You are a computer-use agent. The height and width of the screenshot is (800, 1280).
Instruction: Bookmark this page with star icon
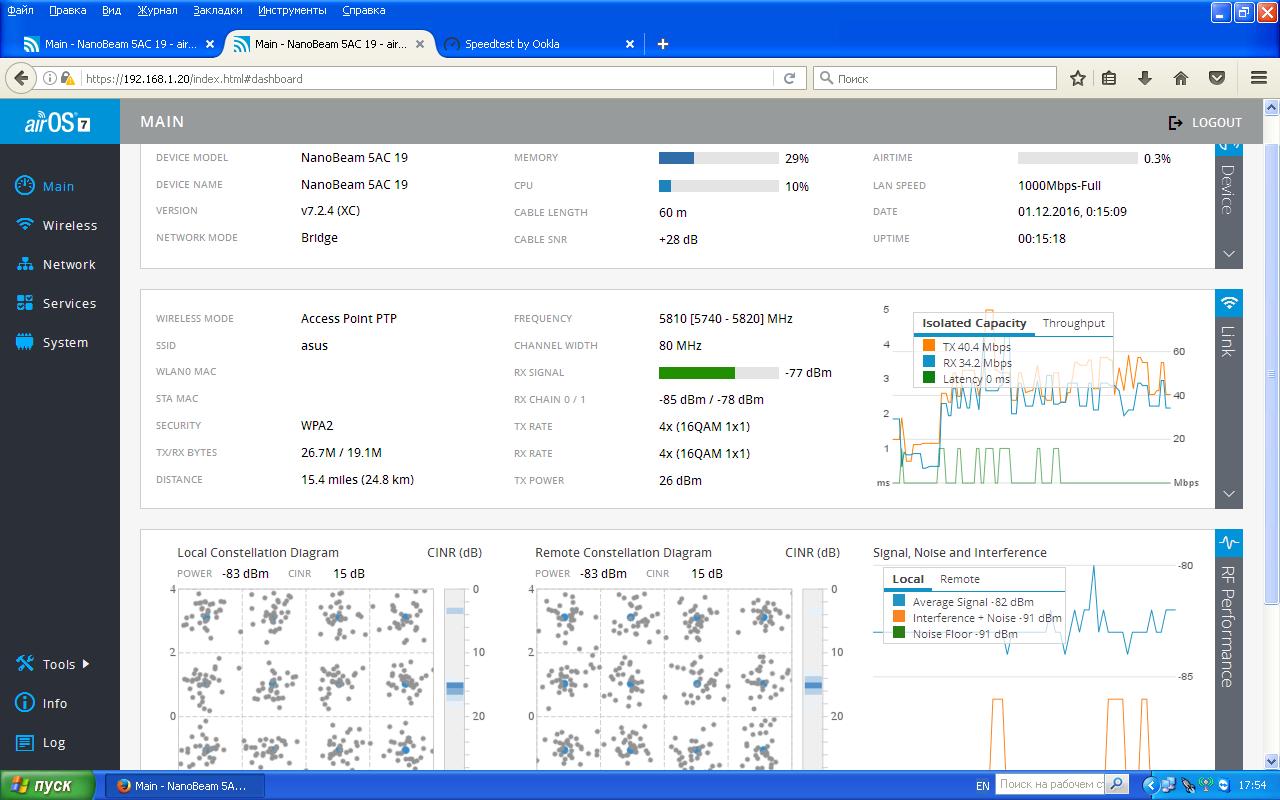pos(1078,78)
